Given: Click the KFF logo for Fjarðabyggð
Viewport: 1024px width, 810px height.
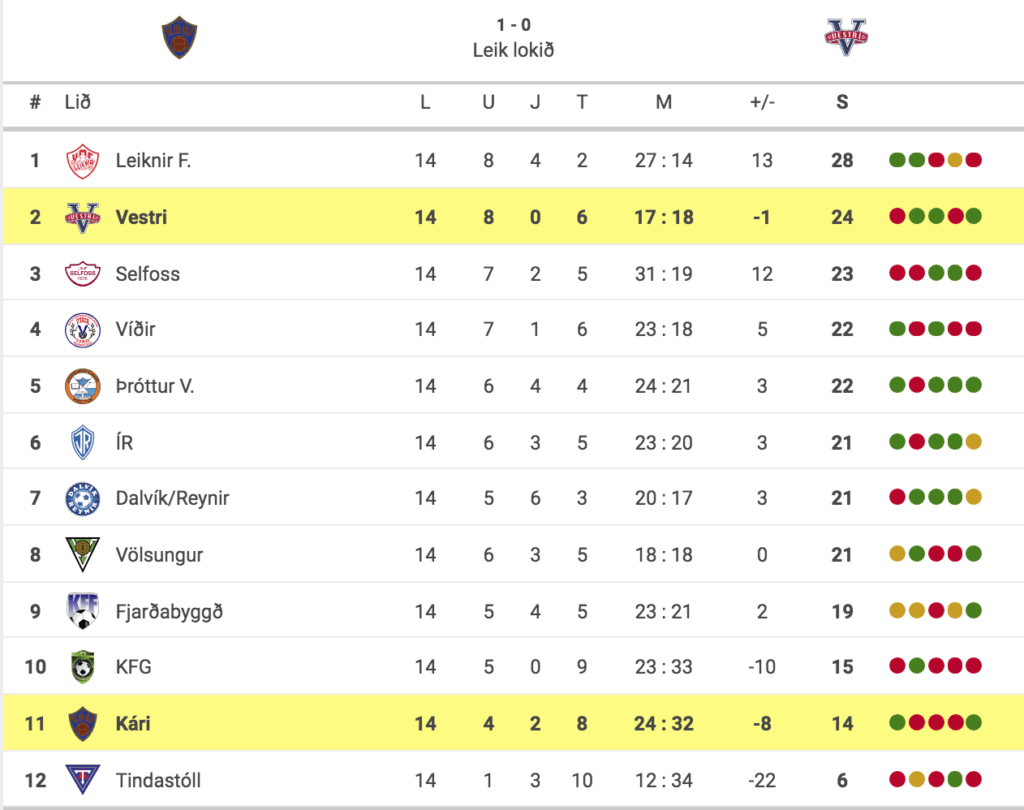Looking at the screenshot, I should coord(83,611).
